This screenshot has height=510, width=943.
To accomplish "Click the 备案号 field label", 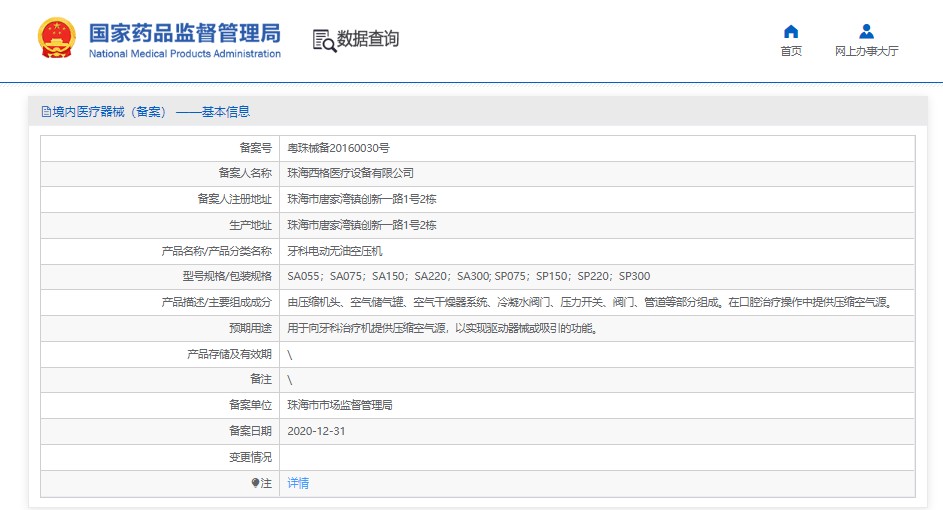I will pyautogui.click(x=256, y=148).
